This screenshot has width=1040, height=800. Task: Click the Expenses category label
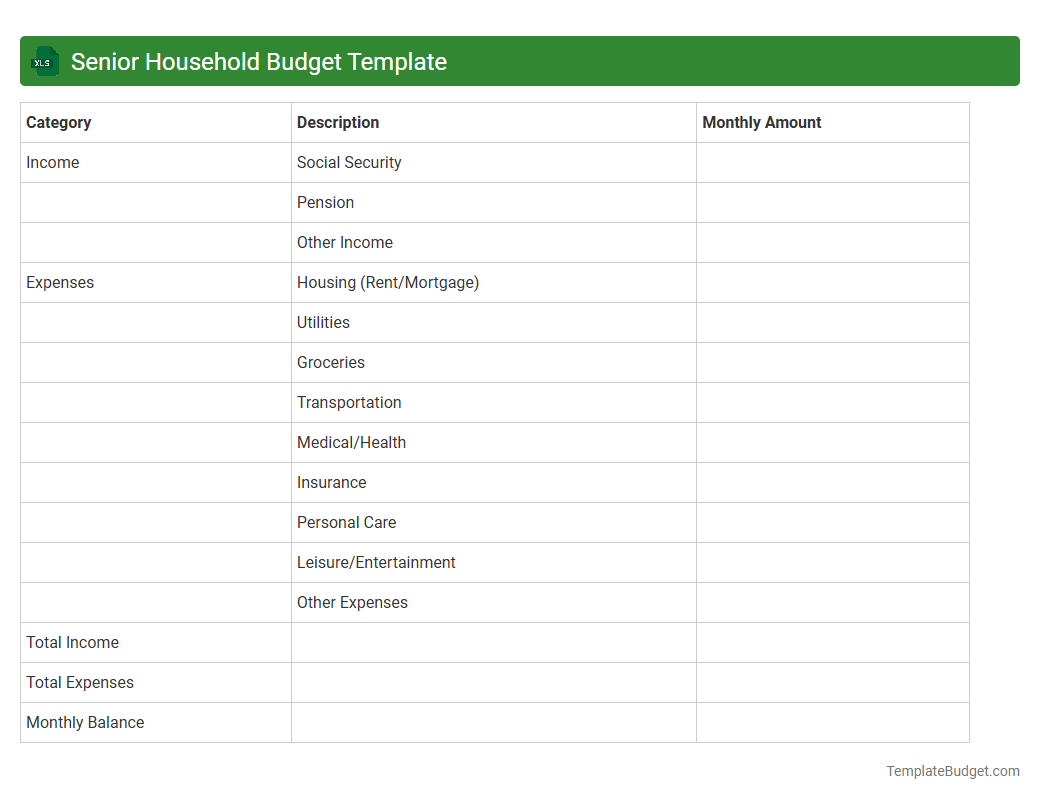[x=60, y=282]
